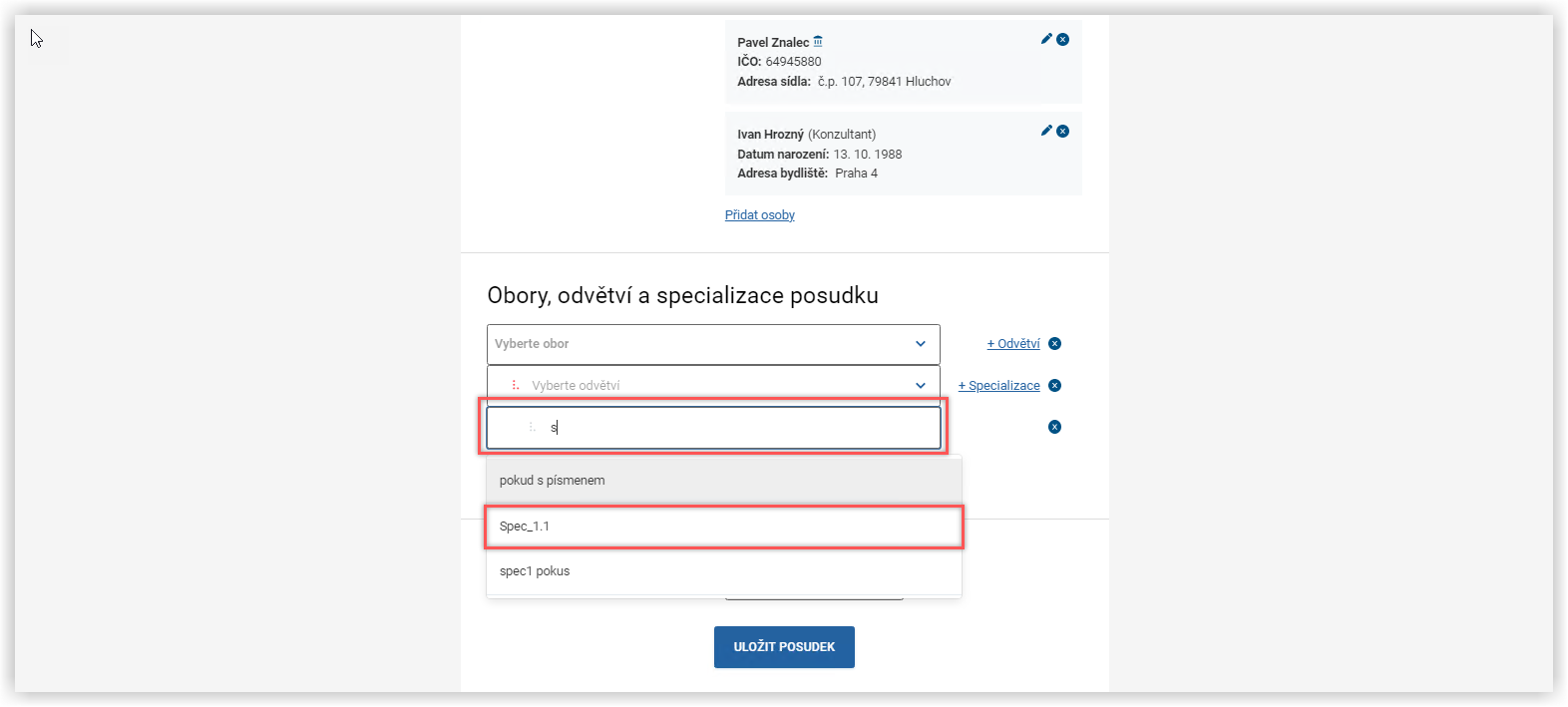The height and width of the screenshot is (707, 1568).
Task: Edit the Pavel Znalec entry with pencil icon
Action: 1046,39
